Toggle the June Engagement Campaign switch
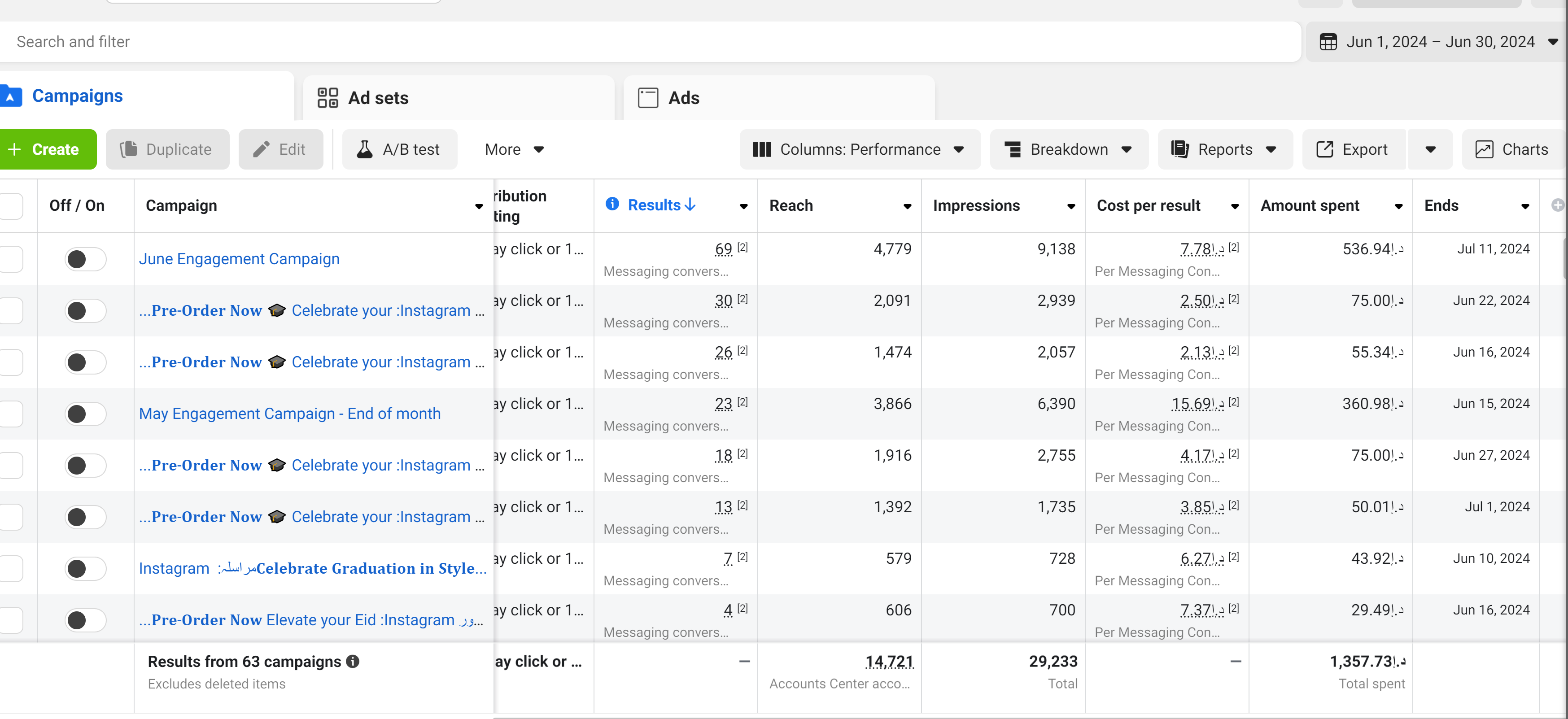 point(85,259)
